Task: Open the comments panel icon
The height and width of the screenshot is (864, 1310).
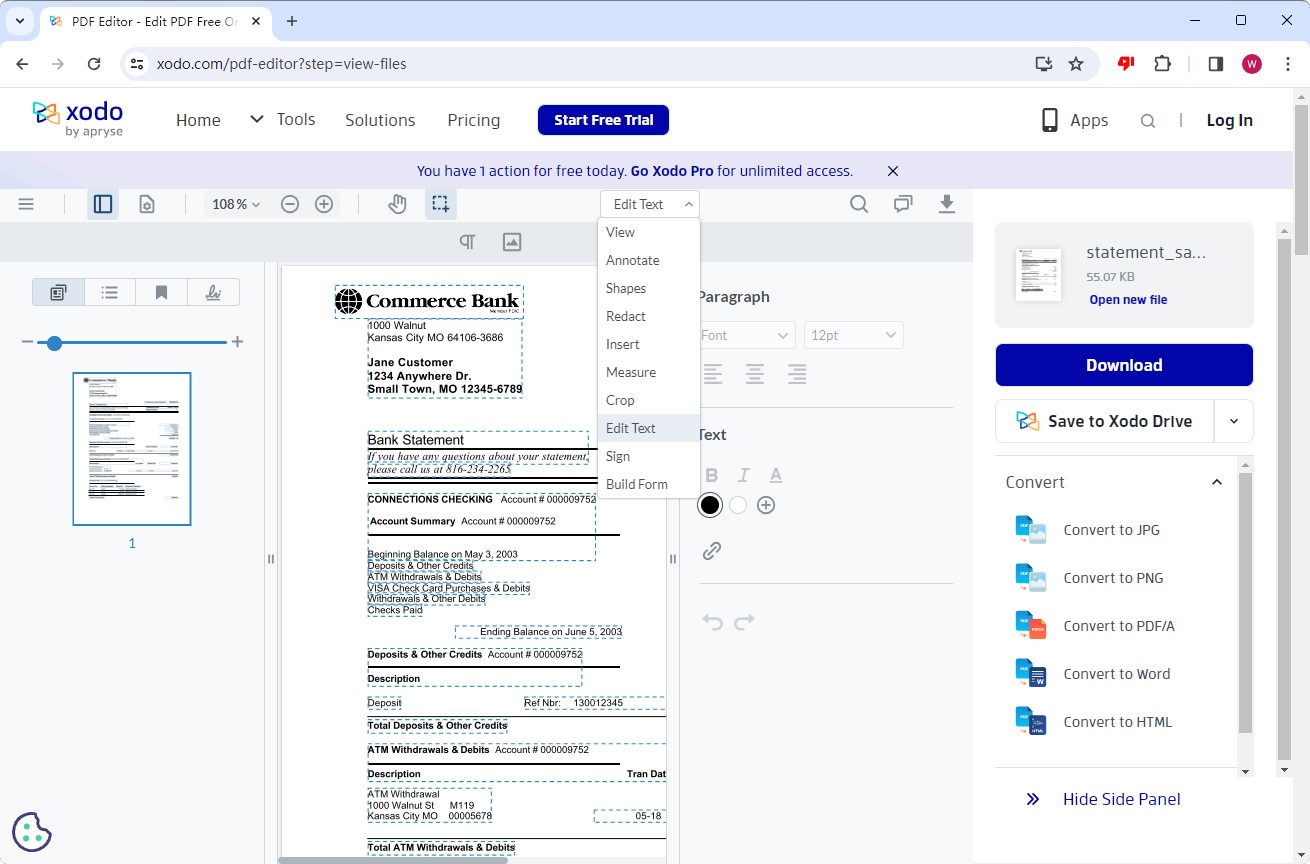Action: 903,204
